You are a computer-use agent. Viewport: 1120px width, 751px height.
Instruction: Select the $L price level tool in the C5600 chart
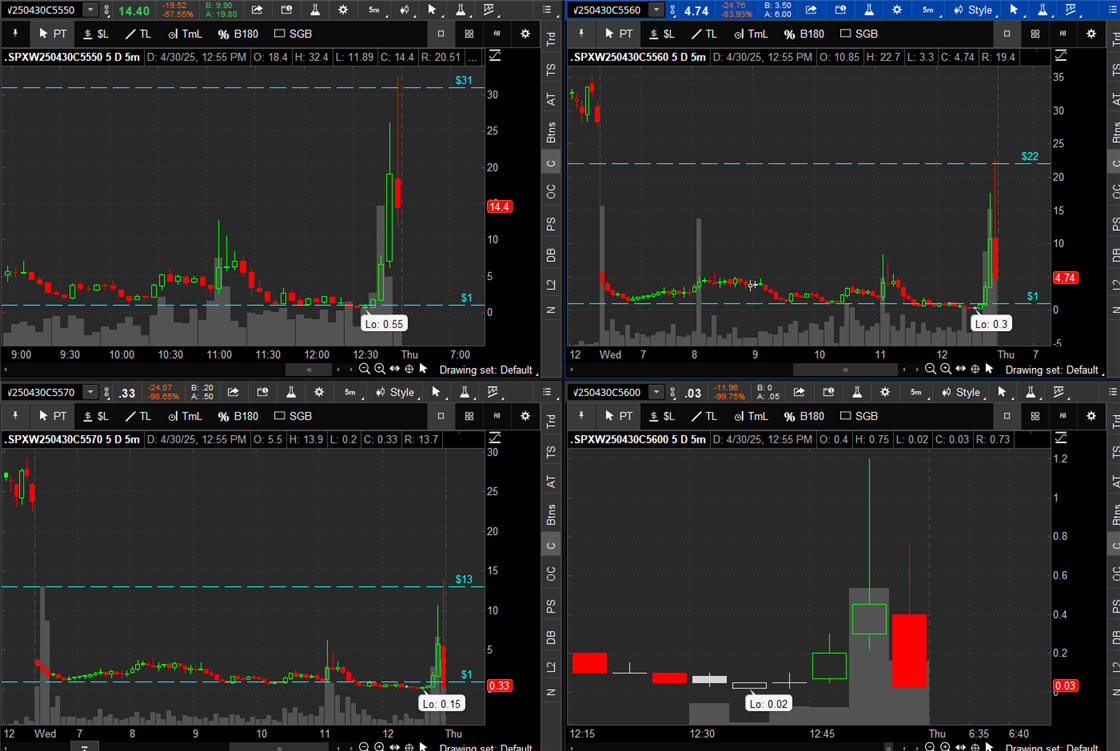662,416
